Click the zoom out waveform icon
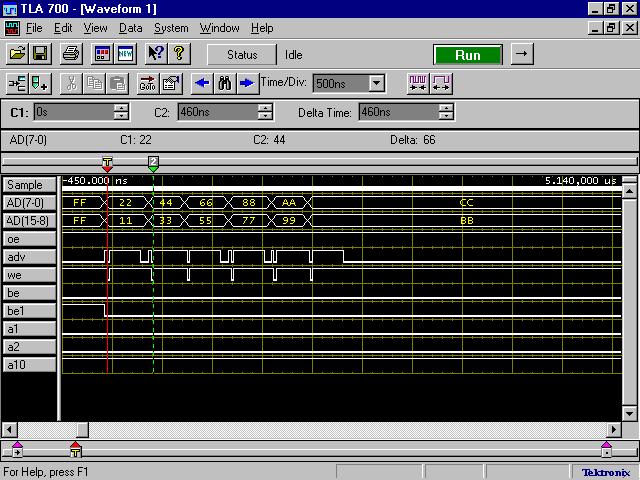640x480 pixels. [x=418, y=83]
